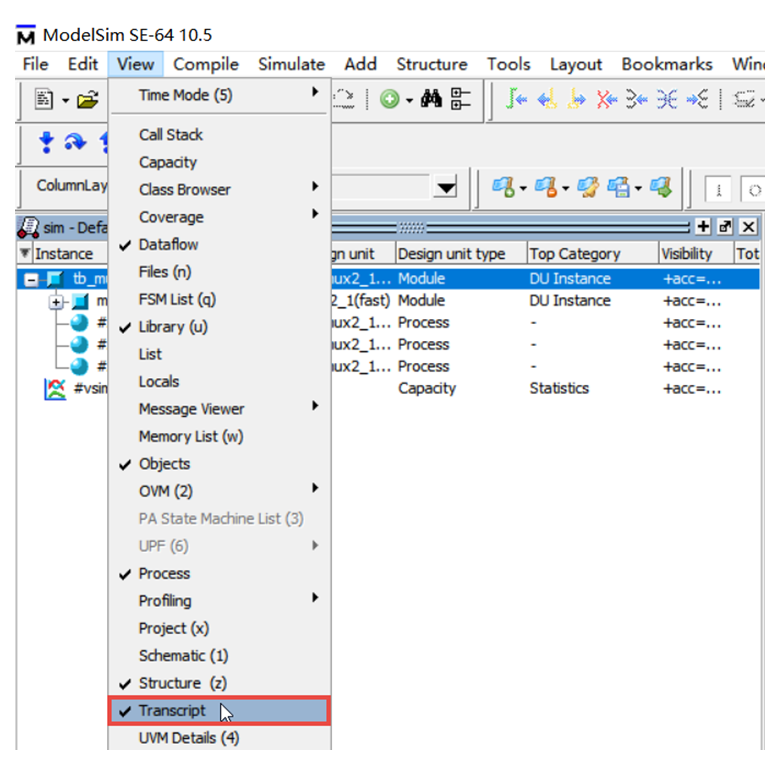Click the undock sim pane icon
This screenshot has height=771, width=772.
click(x=725, y=226)
